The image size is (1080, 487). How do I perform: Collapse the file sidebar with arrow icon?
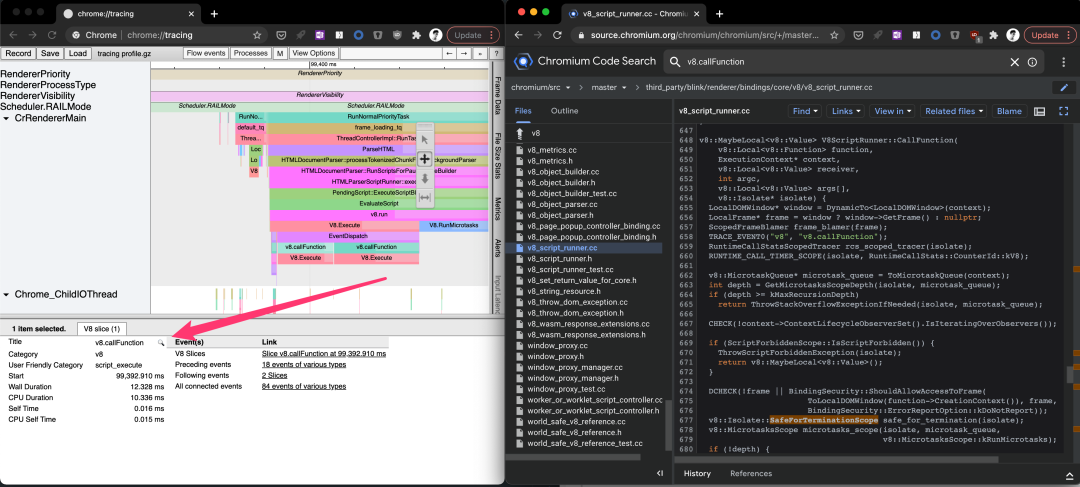pyautogui.click(x=660, y=473)
